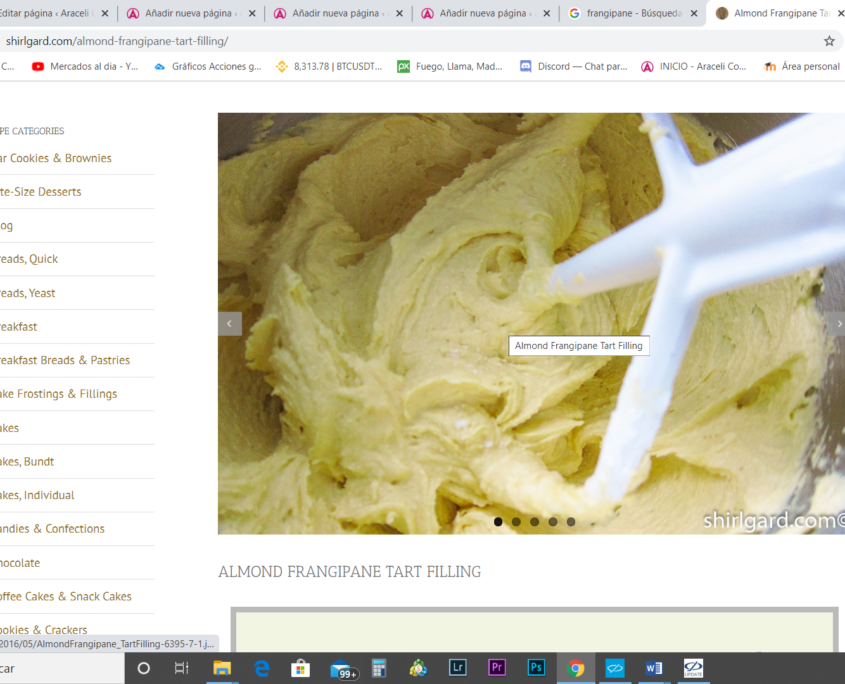The height and width of the screenshot is (684, 845).
Task: Open the Bar Cookies & Brownies category
Action: [56, 158]
